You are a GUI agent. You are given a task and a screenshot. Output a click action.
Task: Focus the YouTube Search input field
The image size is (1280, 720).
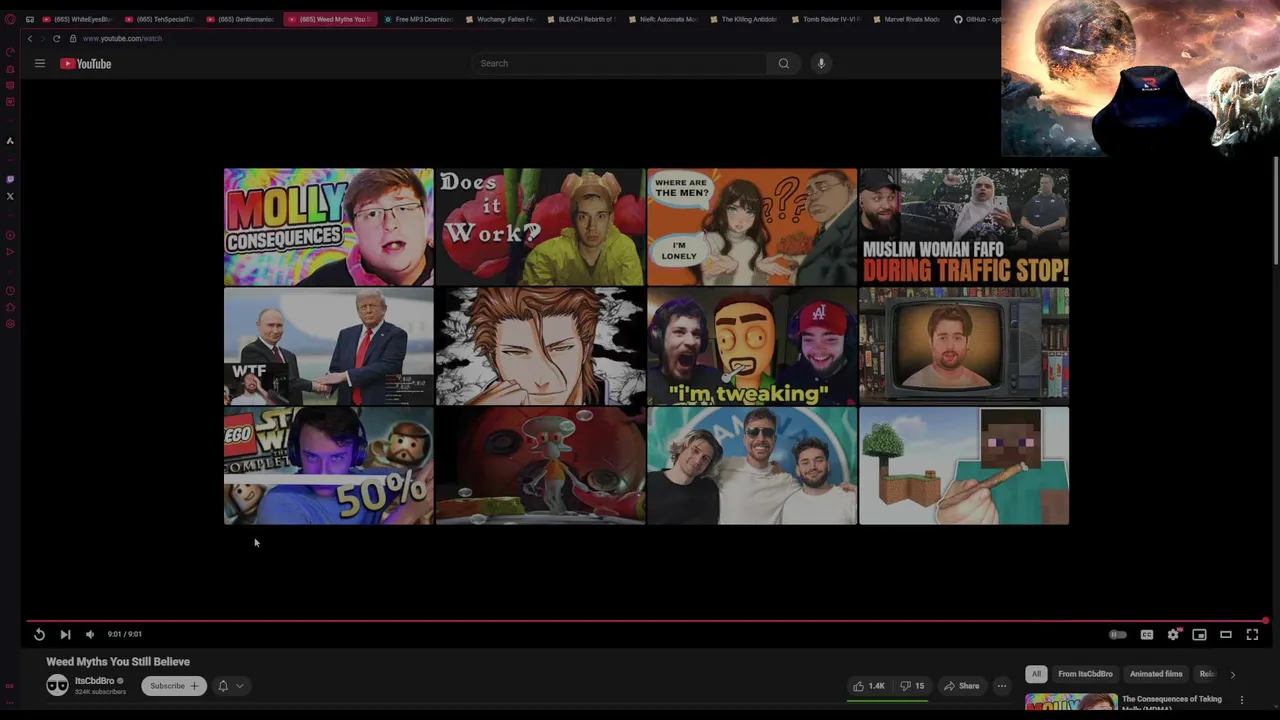pyautogui.click(x=620, y=63)
